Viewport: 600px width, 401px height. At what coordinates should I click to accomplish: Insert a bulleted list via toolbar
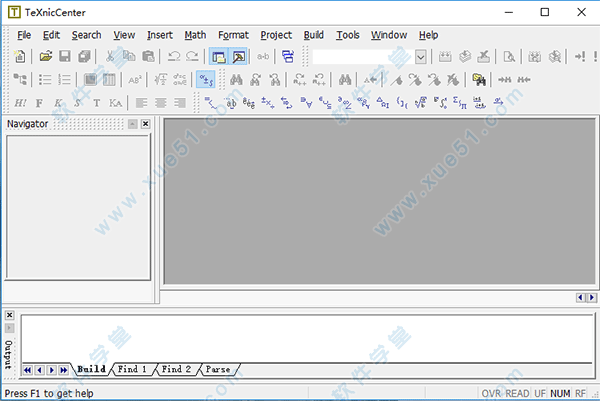click(x=45, y=80)
